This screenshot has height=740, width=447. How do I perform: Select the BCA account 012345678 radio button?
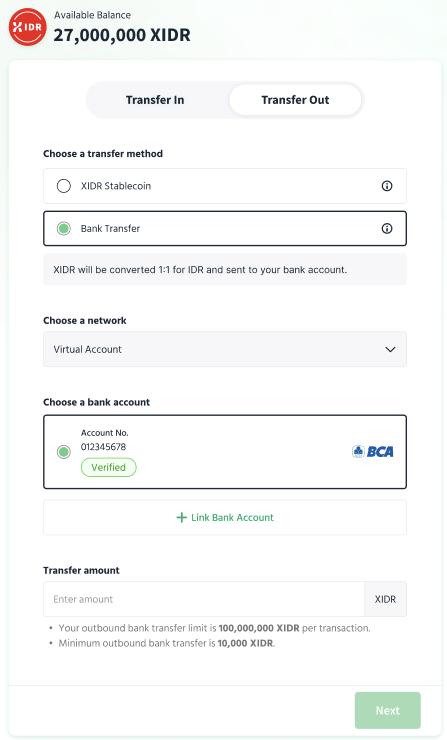(64, 452)
